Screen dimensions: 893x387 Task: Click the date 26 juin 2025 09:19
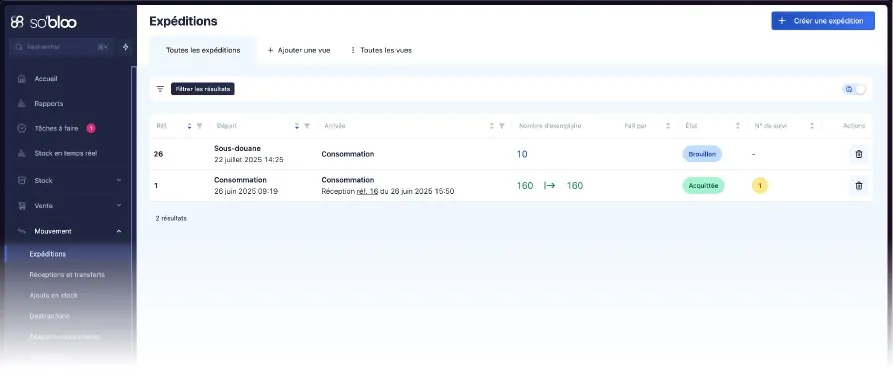click(246, 191)
